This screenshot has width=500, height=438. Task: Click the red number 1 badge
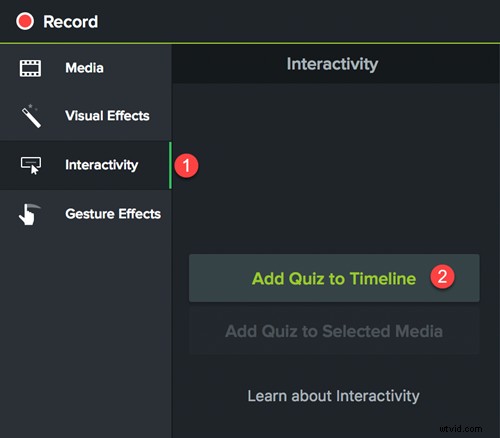pyautogui.click(x=186, y=166)
